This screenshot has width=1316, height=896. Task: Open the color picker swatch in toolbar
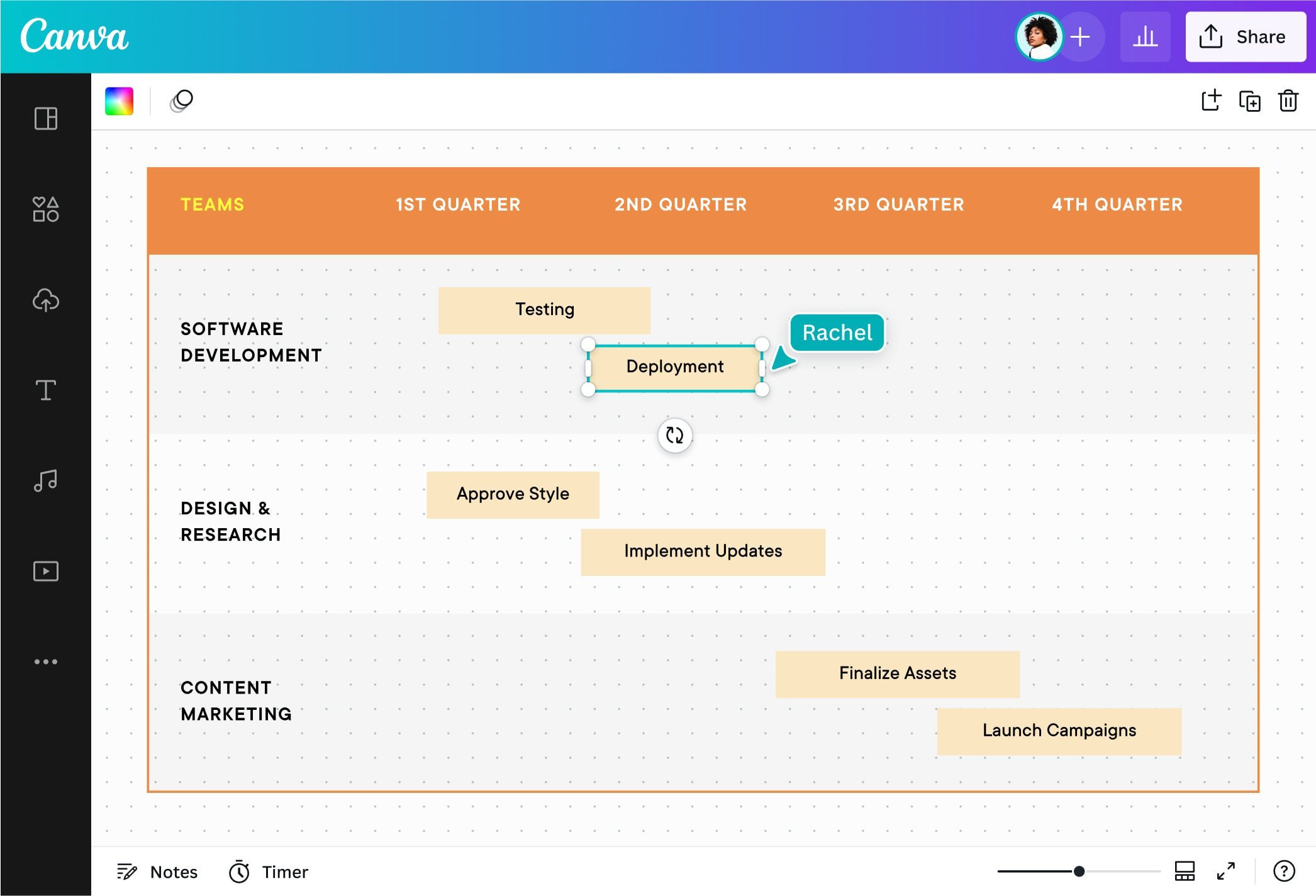tap(119, 101)
